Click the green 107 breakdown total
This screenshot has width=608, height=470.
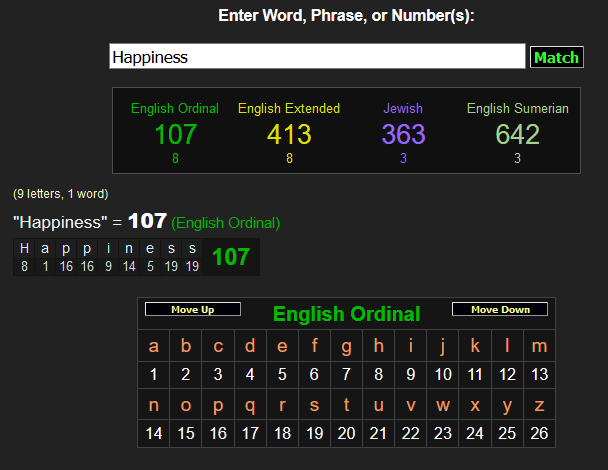pyautogui.click(x=231, y=257)
